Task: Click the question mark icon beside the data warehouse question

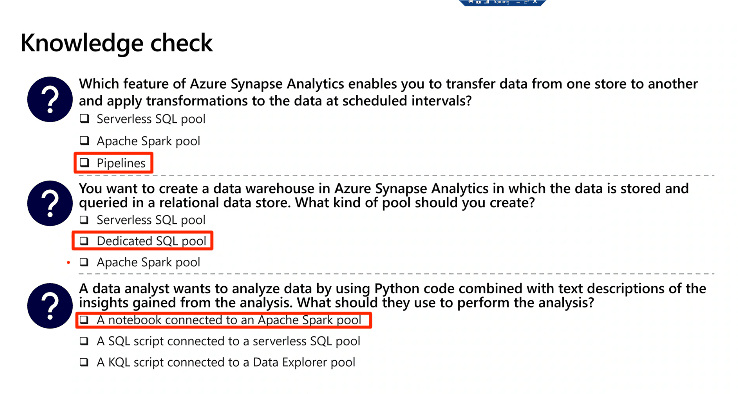Action: (49, 203)
